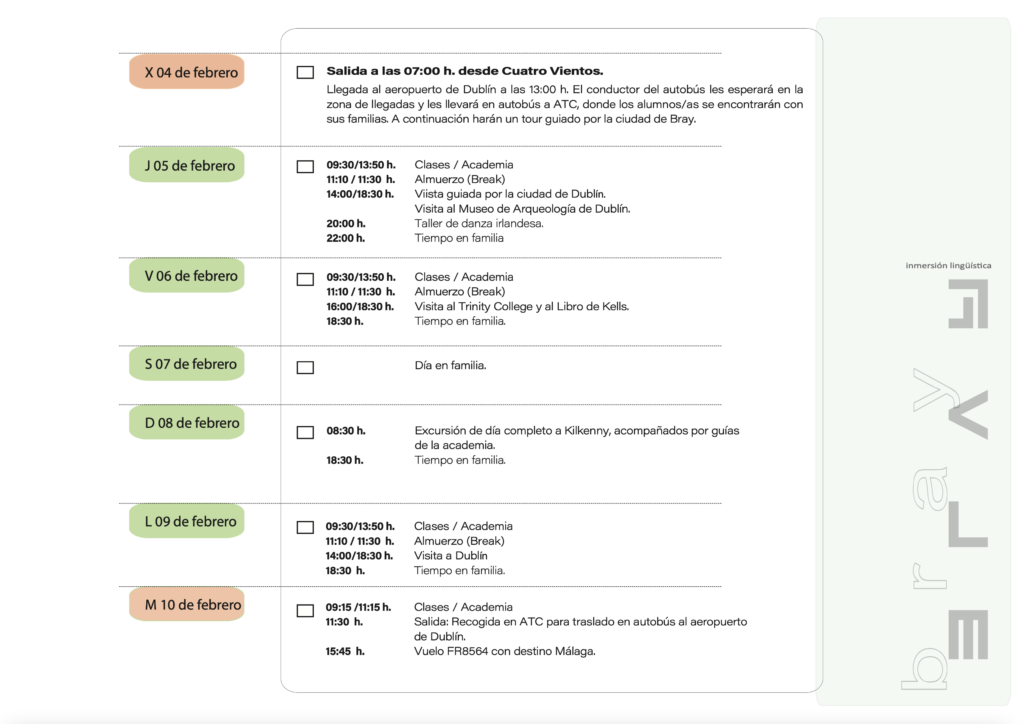Toggle the Día en familia checkbox
1024x724 pixels.
(x=305, y=367)
